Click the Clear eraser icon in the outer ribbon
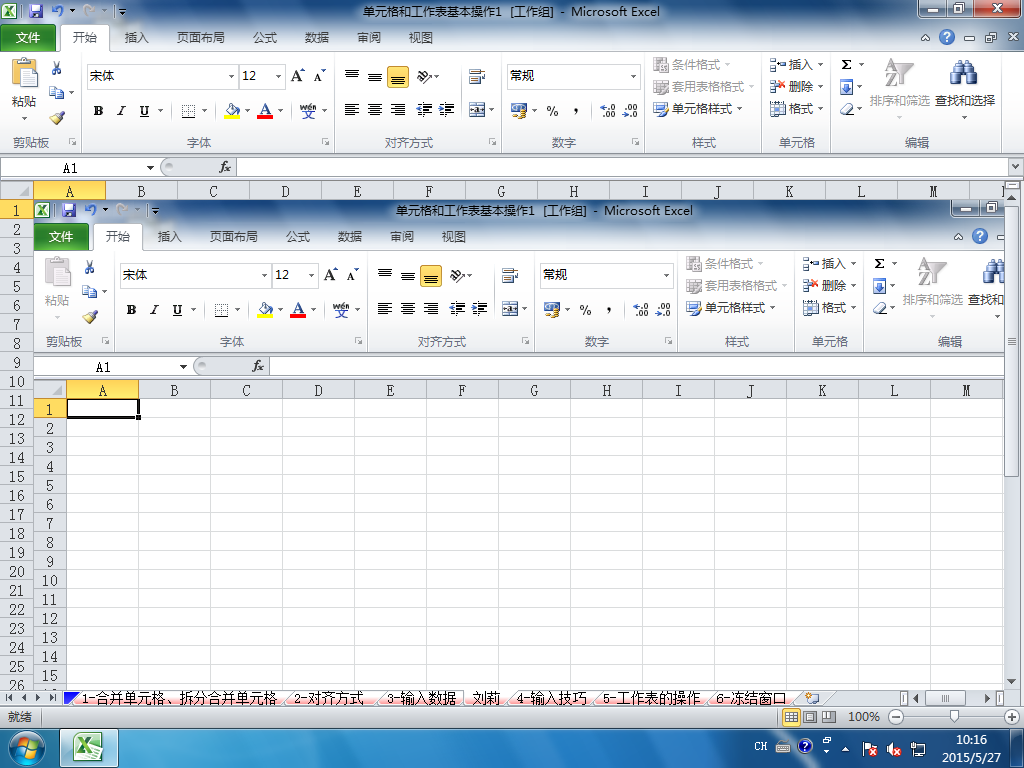The width and height of the screenshot is (1024, 768). (847, 109)
